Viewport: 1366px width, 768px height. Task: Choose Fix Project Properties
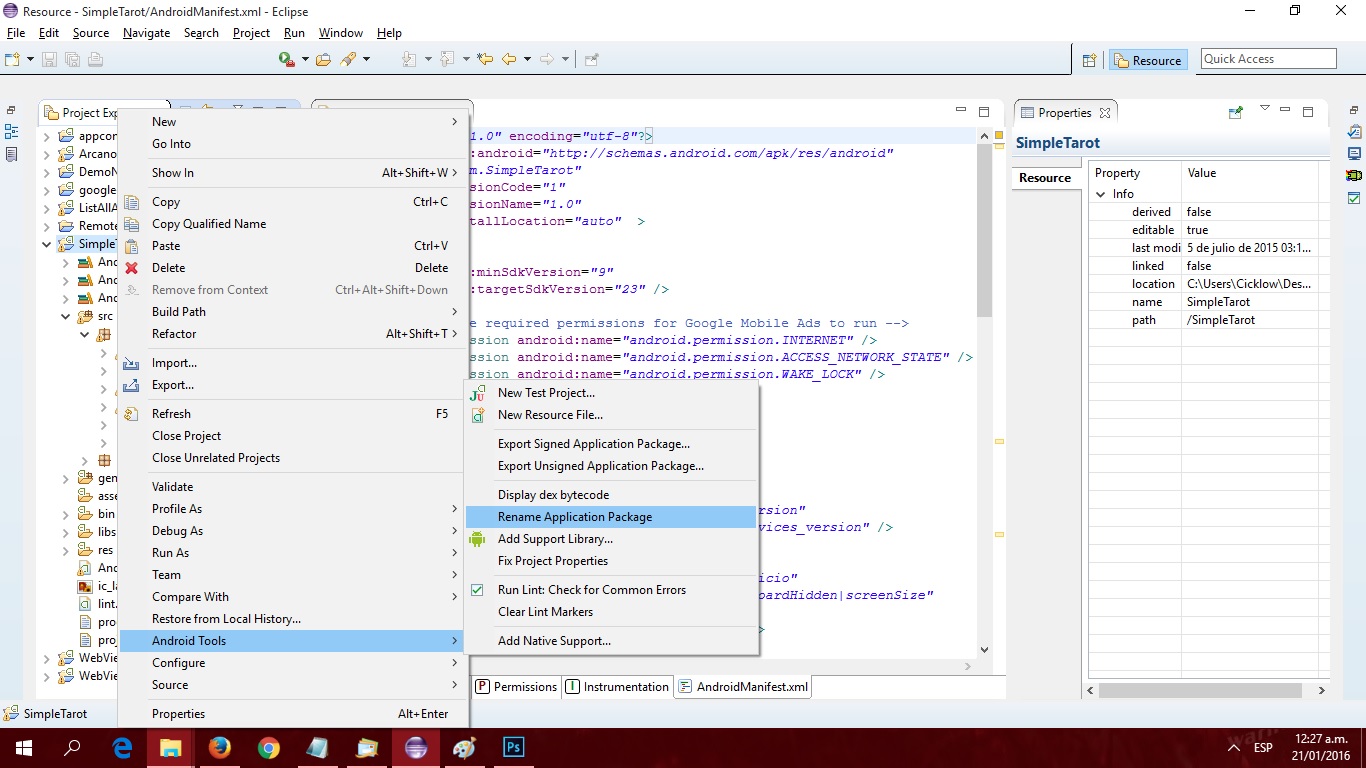pyautogui.click(x=611, y=561)
